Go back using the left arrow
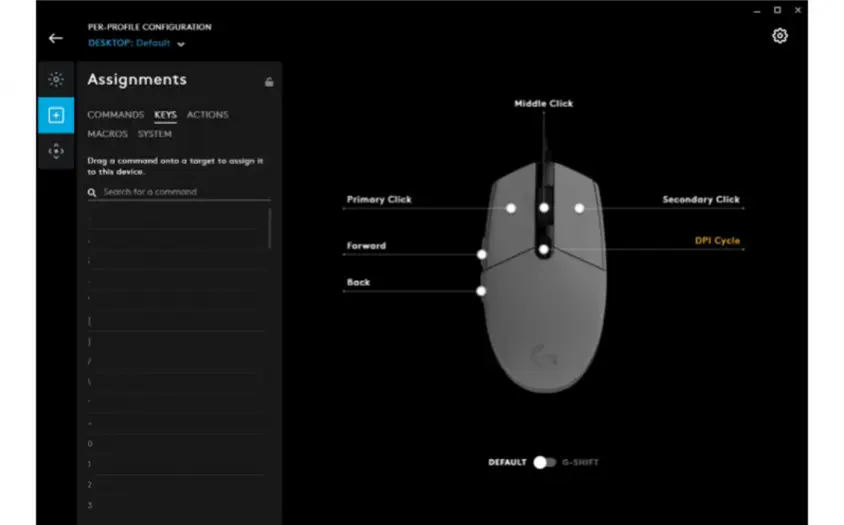The height and width of the screenshot is (525, 844). 55,38
